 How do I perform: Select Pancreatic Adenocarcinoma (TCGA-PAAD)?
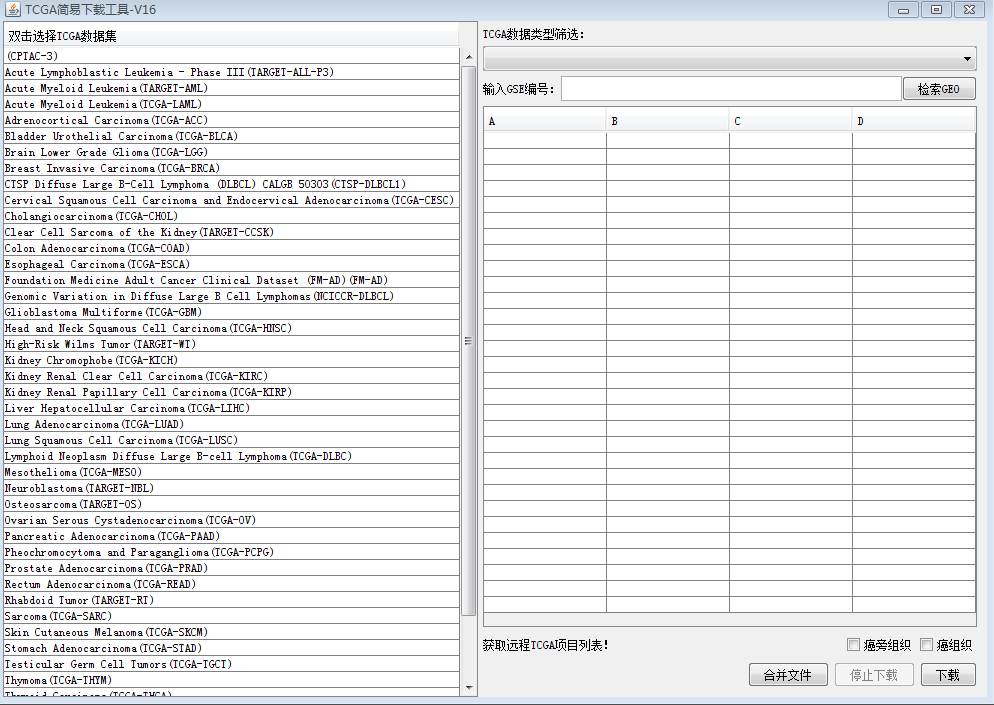231,536
